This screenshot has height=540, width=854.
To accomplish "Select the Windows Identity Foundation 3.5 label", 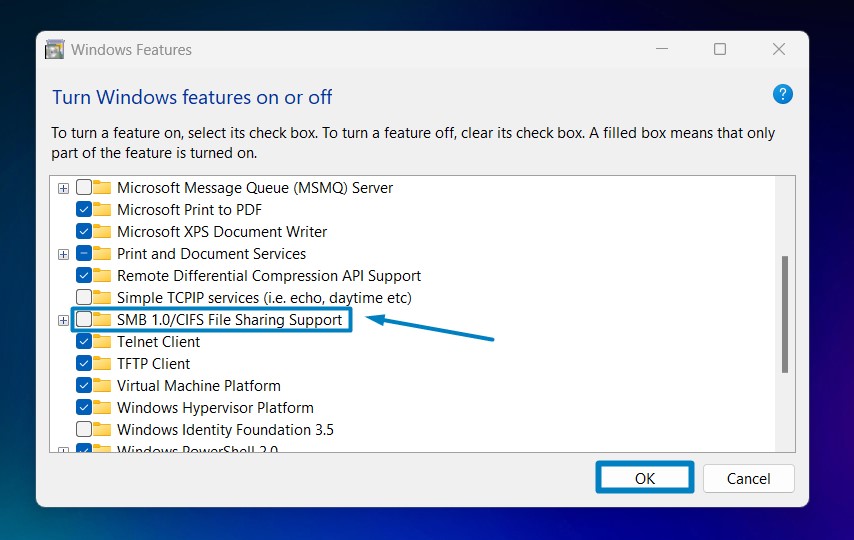I will [x=225, y=429].
